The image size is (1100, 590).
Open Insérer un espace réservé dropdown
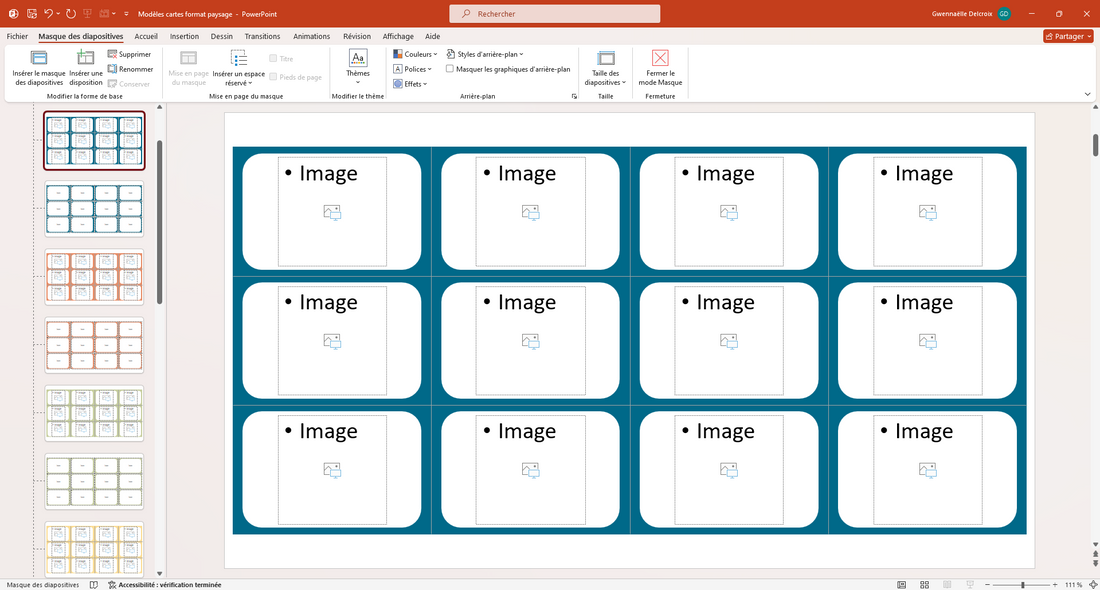(239, 68)
